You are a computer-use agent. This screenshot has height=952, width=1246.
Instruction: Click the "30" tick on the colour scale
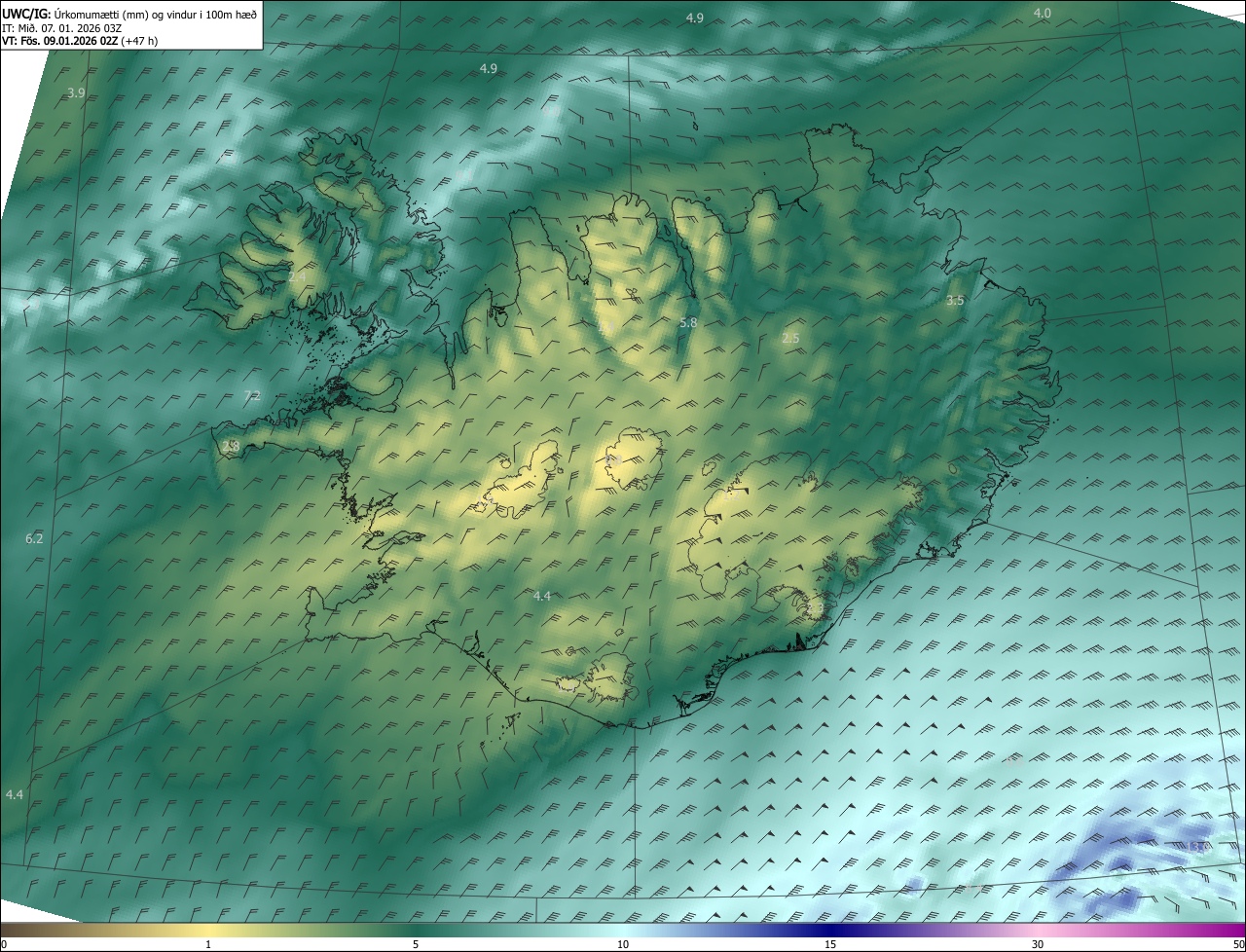tap(1038, 944)
